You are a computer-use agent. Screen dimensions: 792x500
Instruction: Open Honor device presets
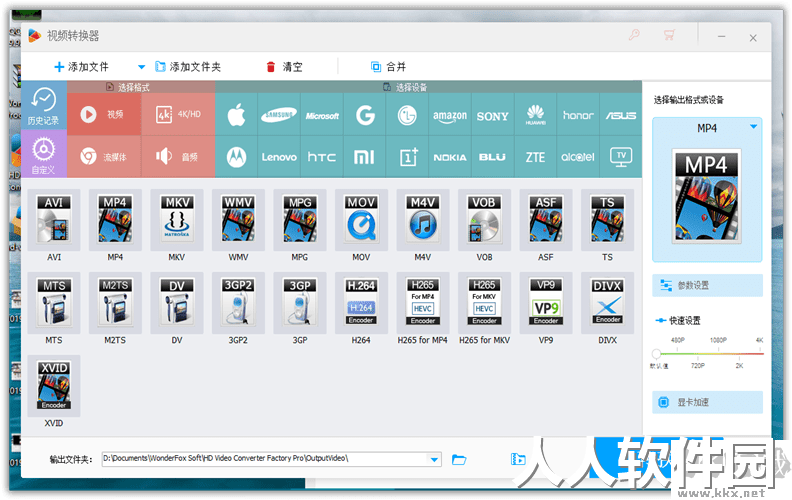(x=578, y=115)
